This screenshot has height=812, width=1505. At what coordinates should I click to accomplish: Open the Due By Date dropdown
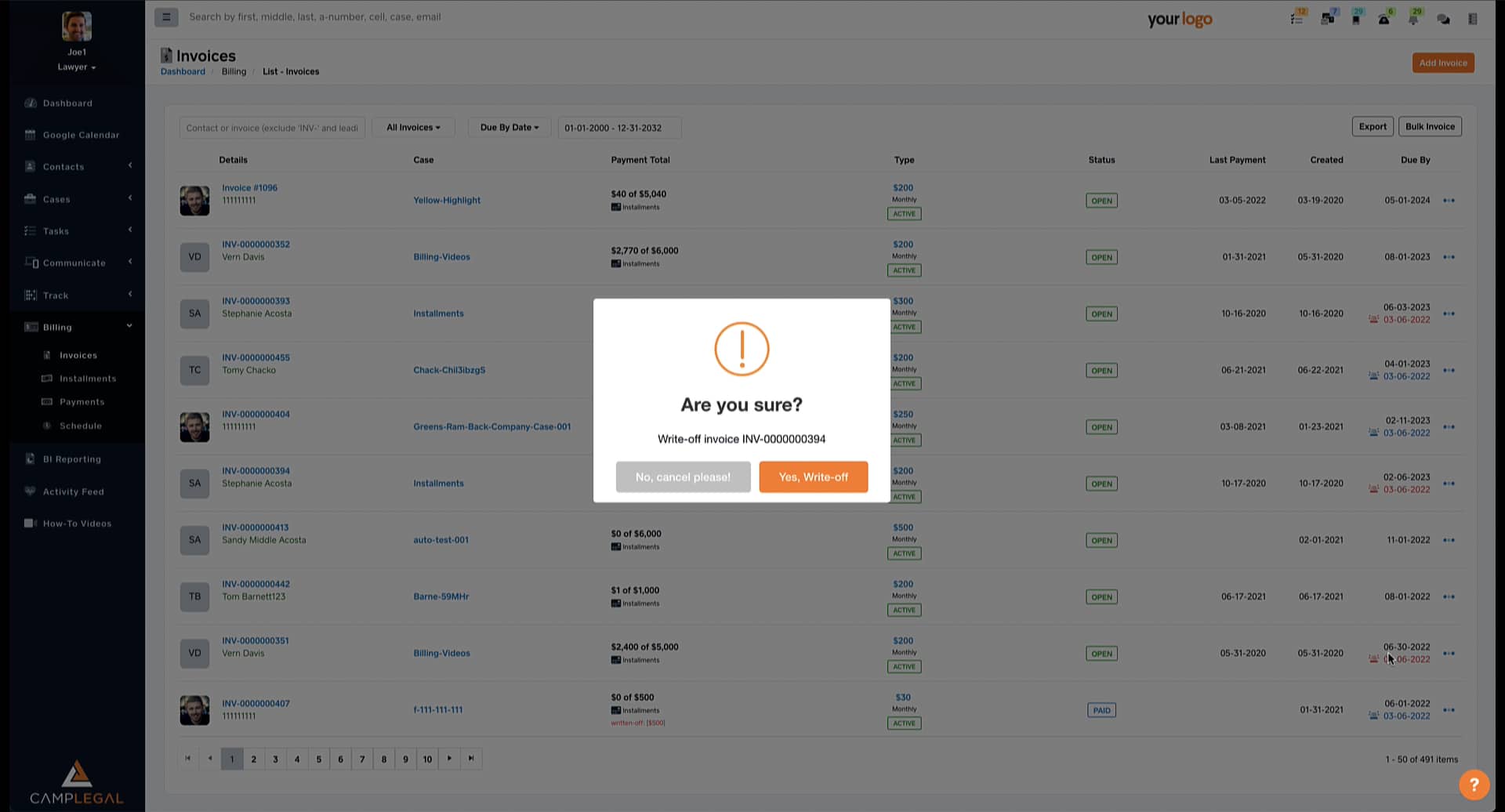click(x=509, y=127)
